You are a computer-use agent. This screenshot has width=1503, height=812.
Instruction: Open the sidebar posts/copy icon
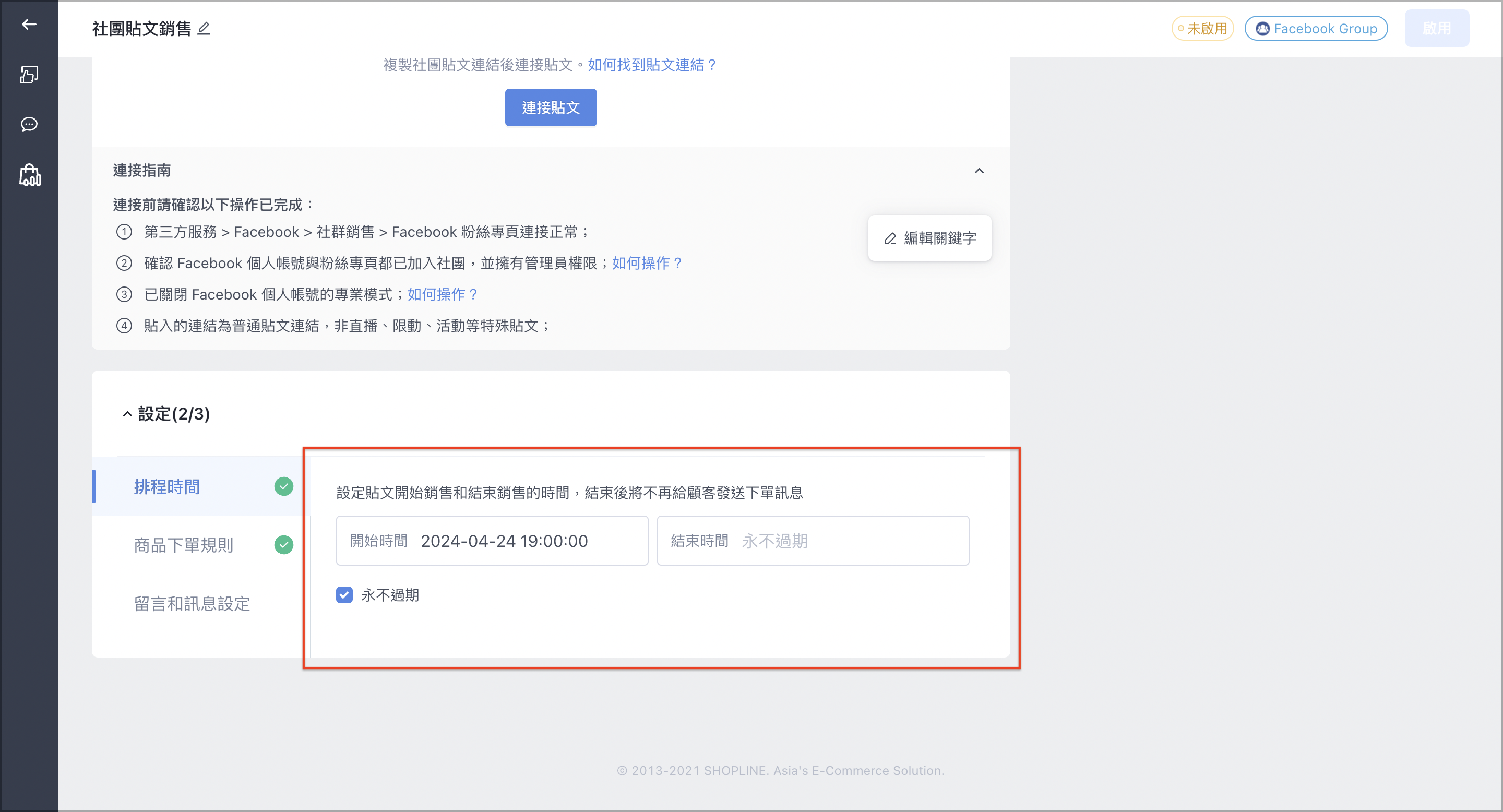pos(29,75)
